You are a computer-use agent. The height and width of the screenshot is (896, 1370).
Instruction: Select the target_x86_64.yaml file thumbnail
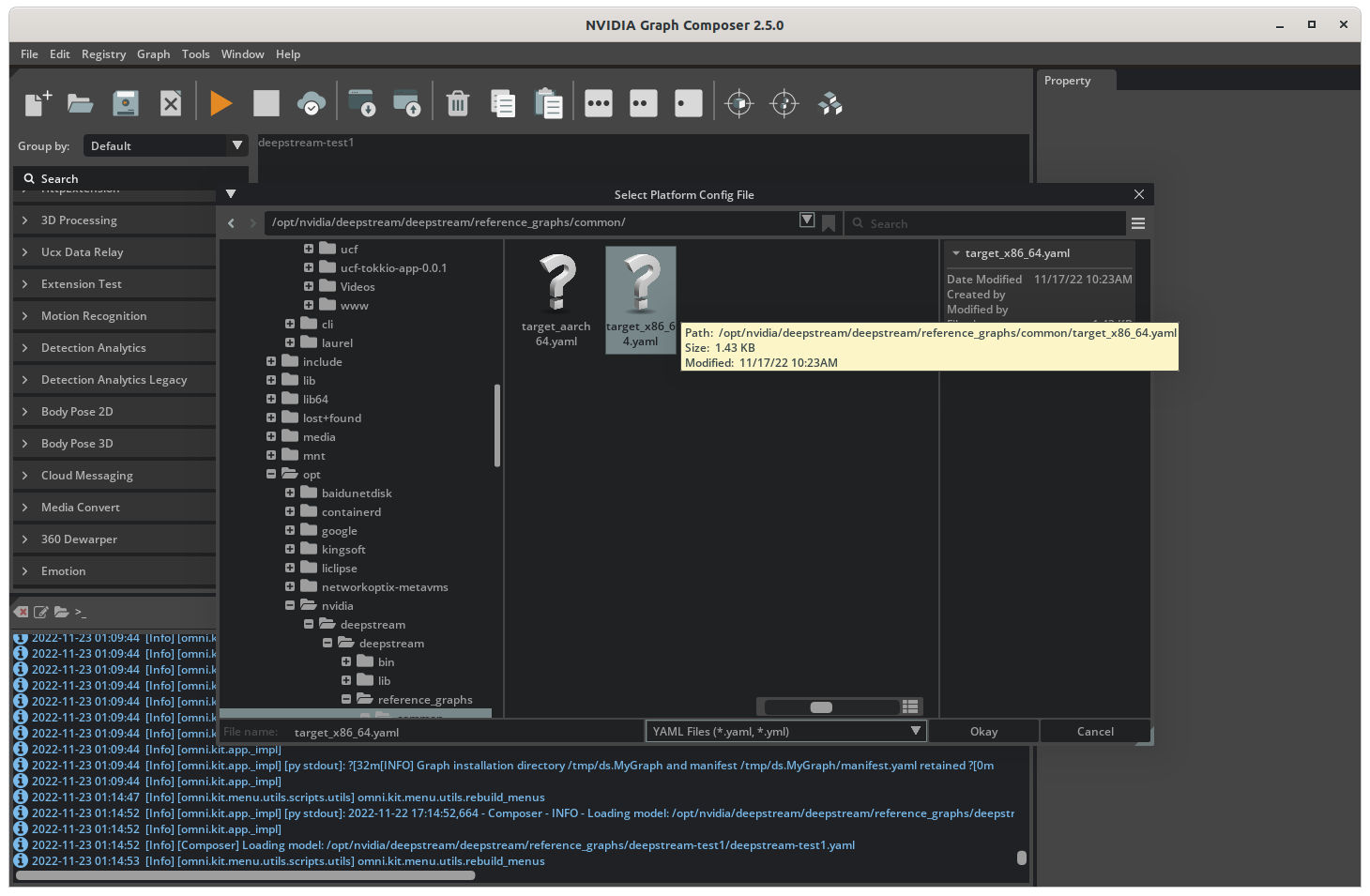tap(641, 300)
